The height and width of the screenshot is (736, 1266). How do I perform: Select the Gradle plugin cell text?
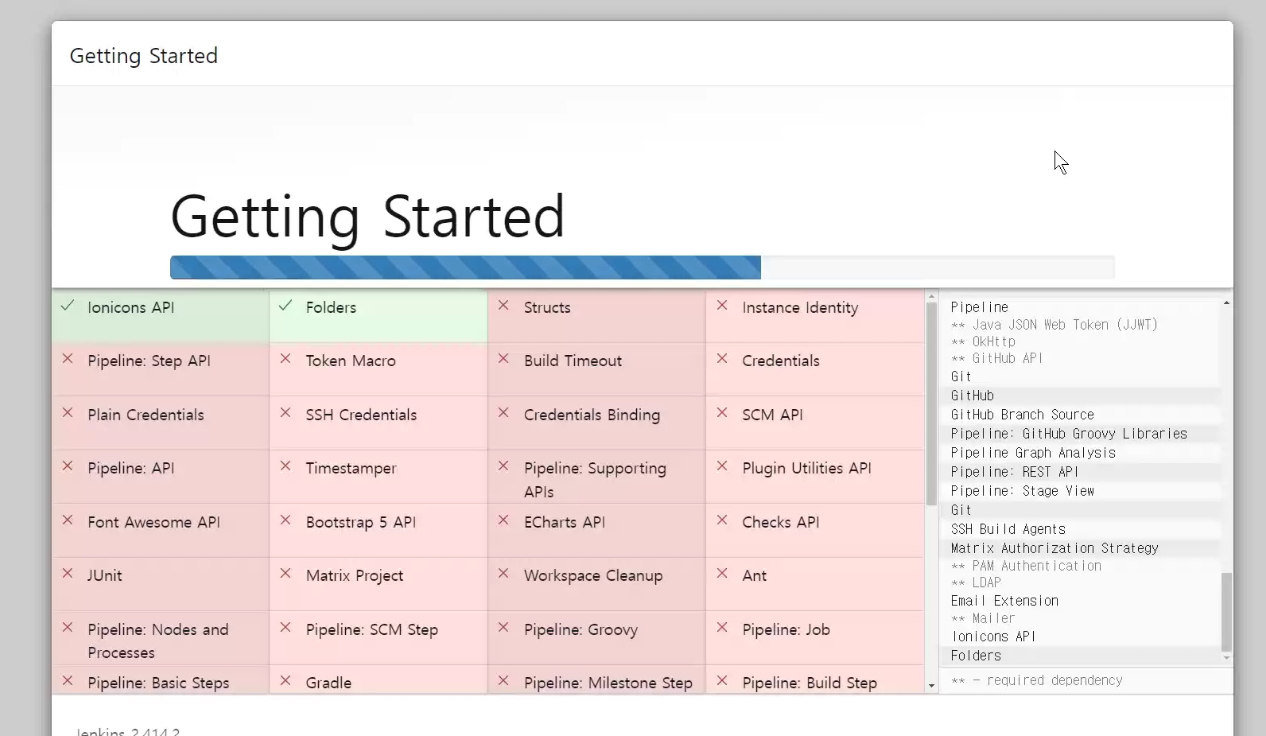328,683
